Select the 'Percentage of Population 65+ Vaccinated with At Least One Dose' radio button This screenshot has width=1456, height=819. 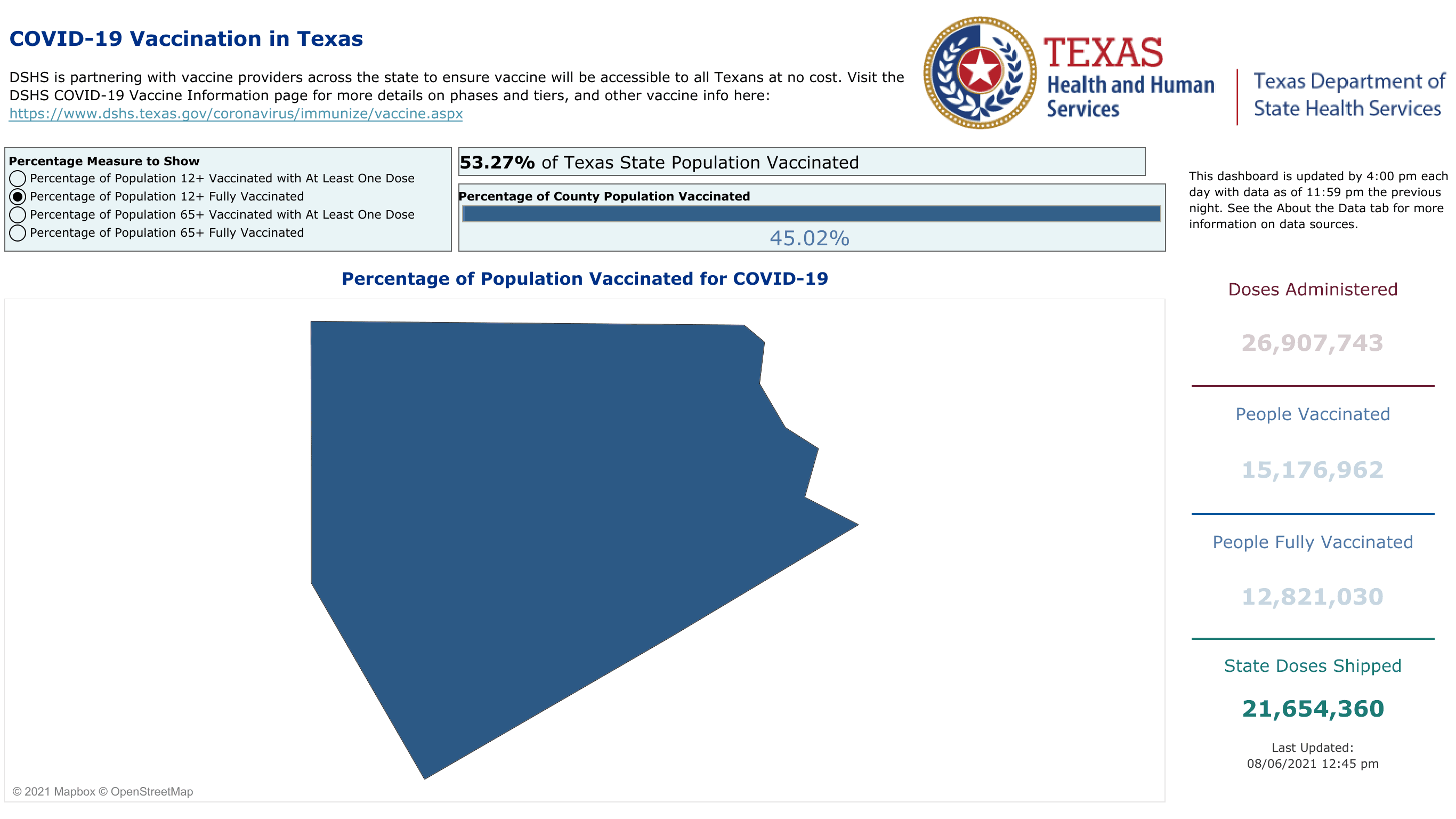[20, 214]
